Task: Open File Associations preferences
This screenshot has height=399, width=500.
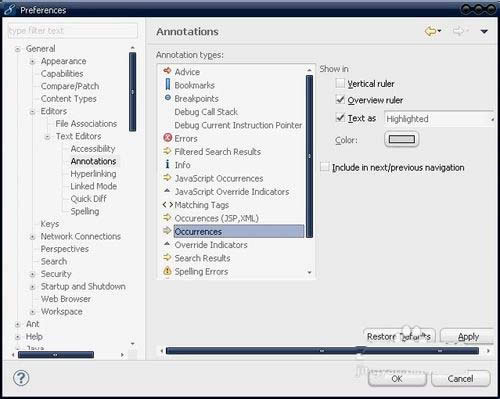Action: tap(86, 124)
